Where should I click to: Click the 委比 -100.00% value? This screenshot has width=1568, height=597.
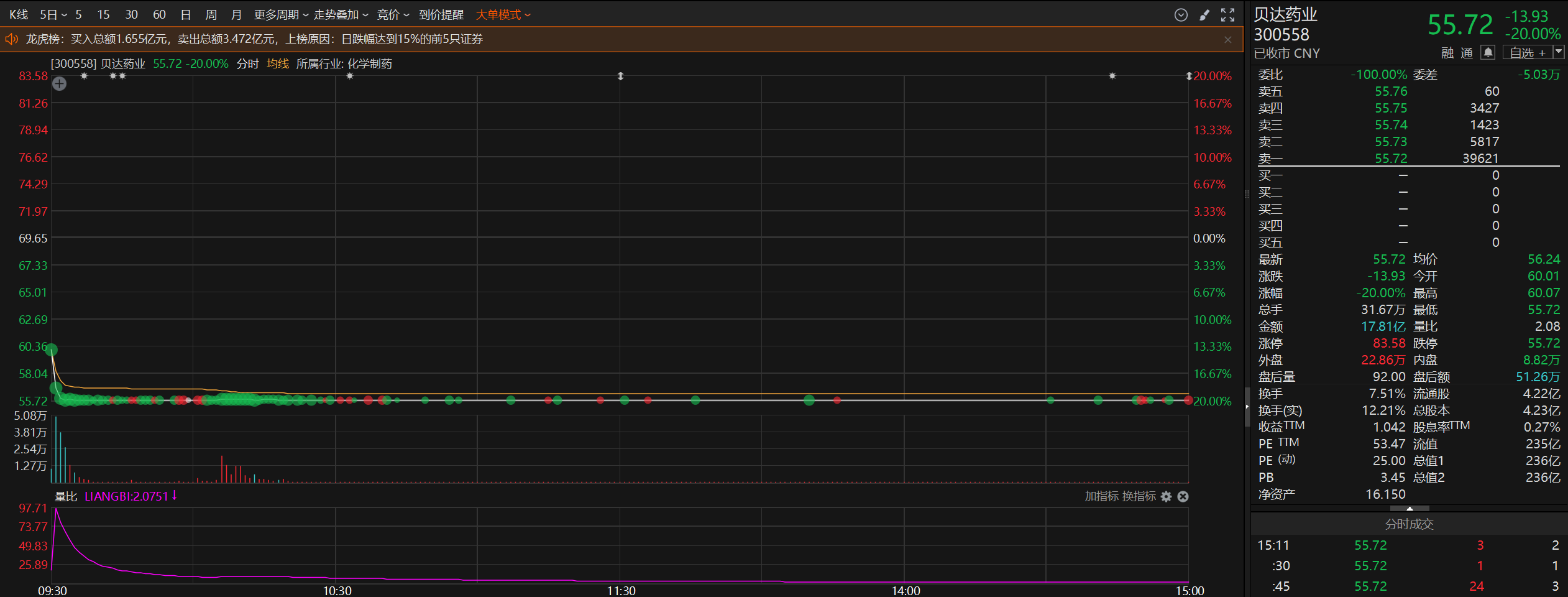pyautogui.click(x=1378, y=75)
